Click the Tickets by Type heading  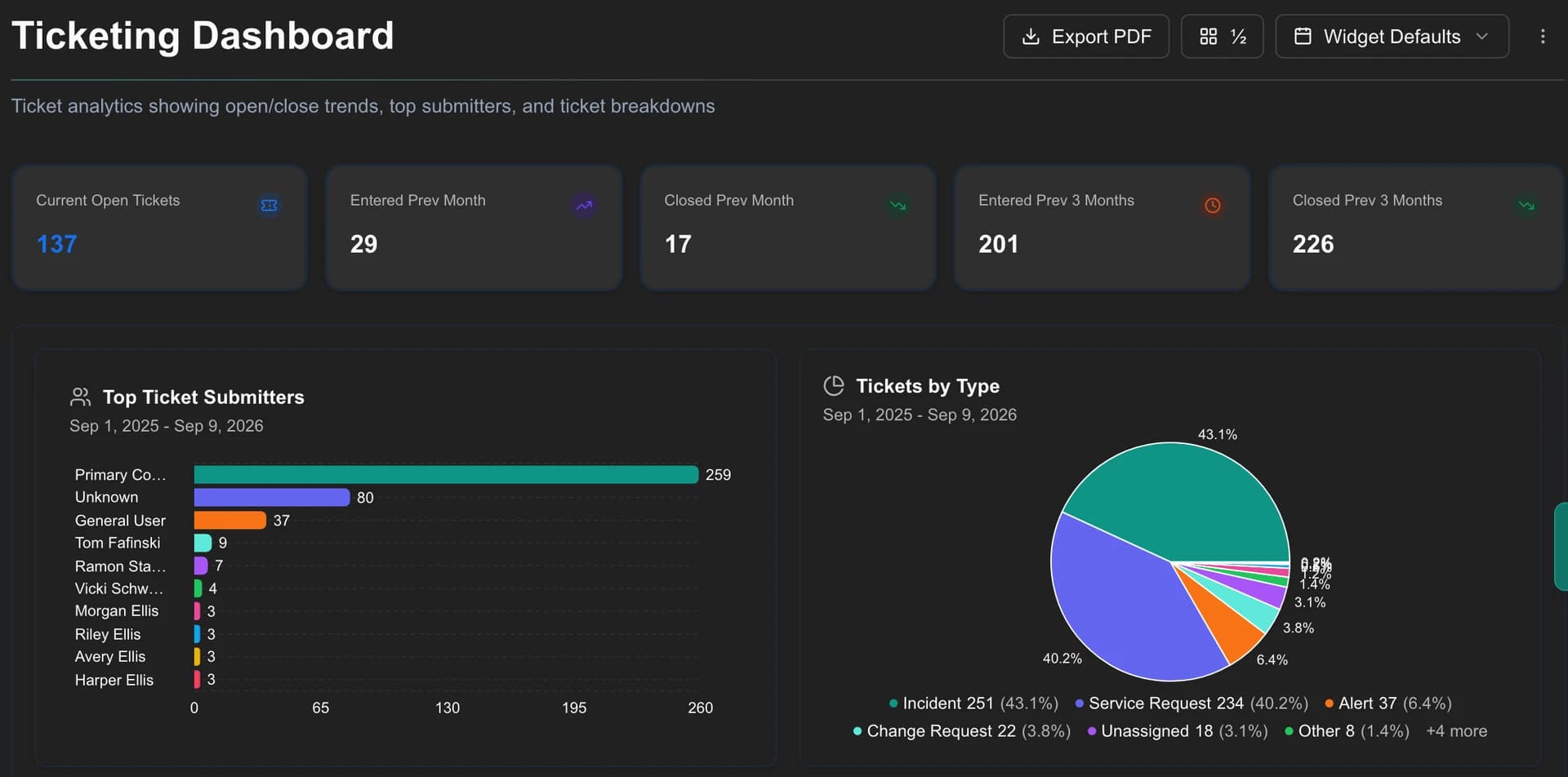click(928, 386)
